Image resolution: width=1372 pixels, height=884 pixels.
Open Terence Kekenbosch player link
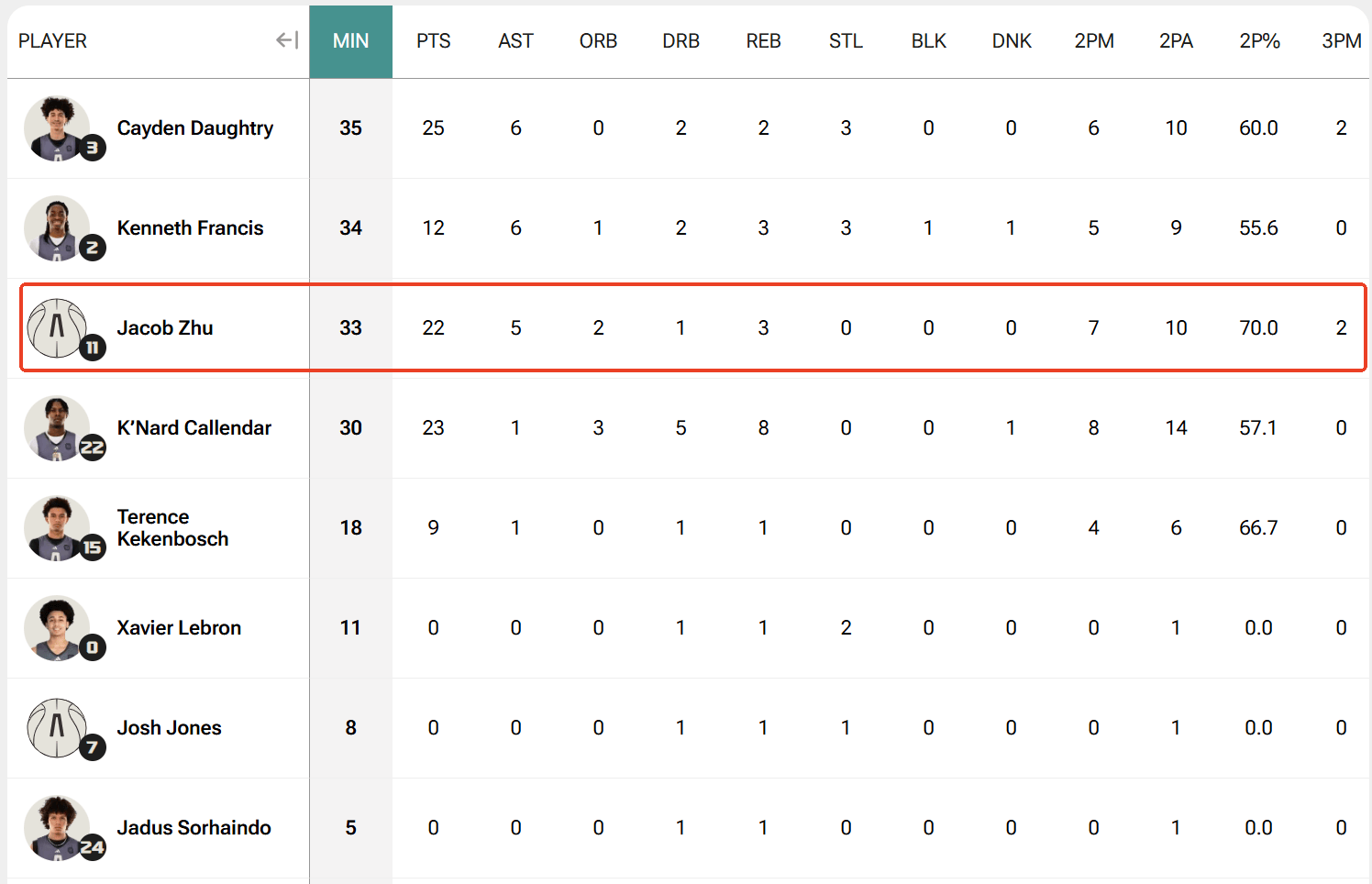[x=172, y=528]
